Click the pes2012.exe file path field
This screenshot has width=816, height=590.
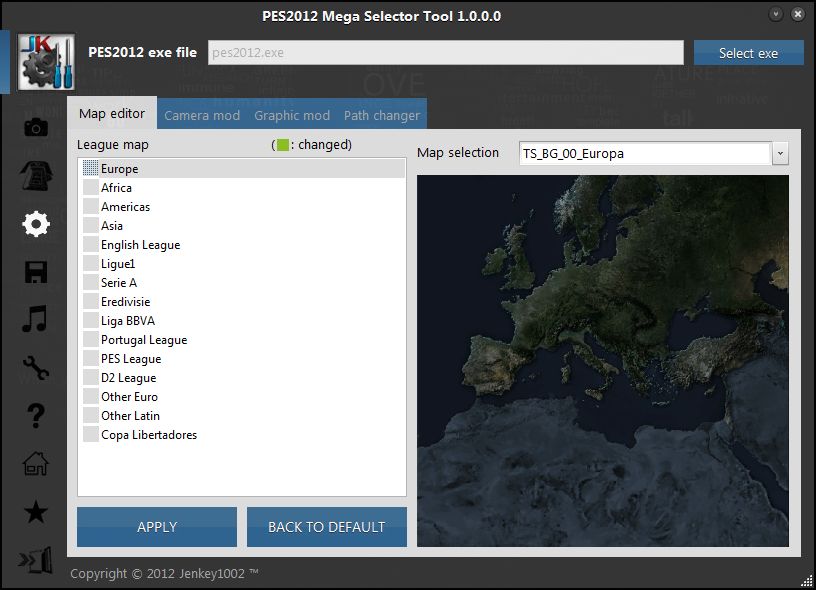coord(445,53)
